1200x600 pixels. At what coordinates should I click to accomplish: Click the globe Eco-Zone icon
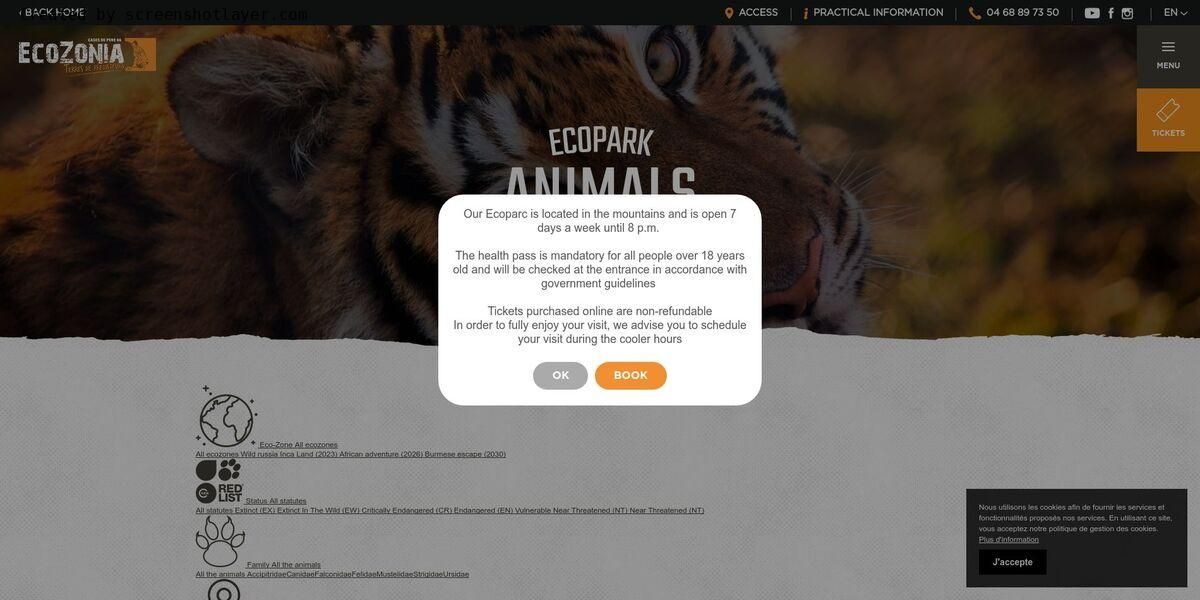coord(226,417)
